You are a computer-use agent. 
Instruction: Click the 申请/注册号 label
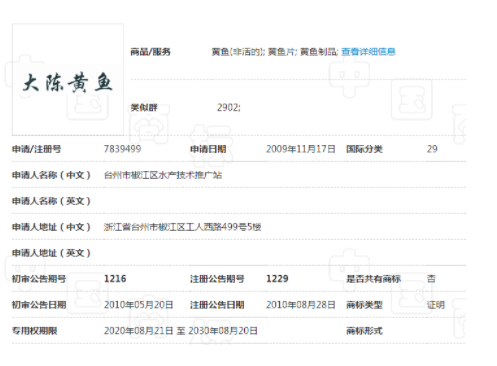click(x=37, y=149)
